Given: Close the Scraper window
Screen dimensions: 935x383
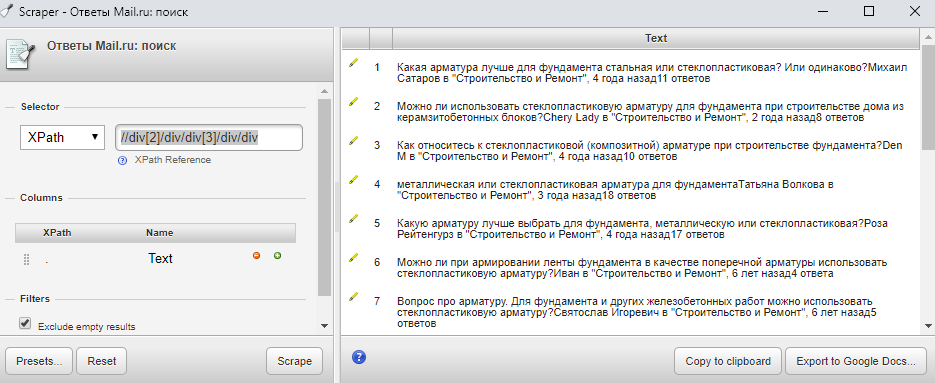Looking at the screenshot, I should coord(914,11).
